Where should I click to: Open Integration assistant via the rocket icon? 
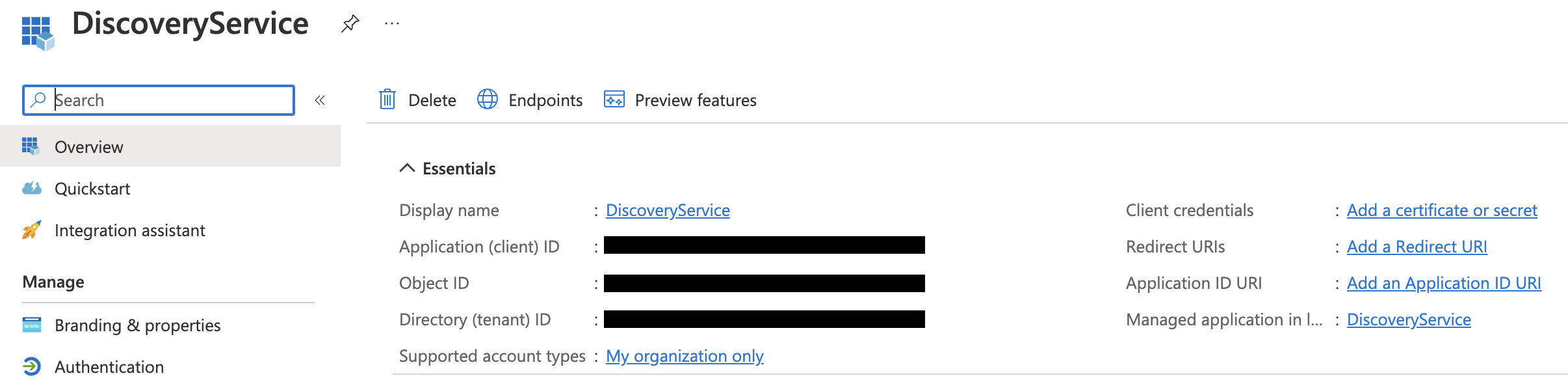click(x=30, y=230)
